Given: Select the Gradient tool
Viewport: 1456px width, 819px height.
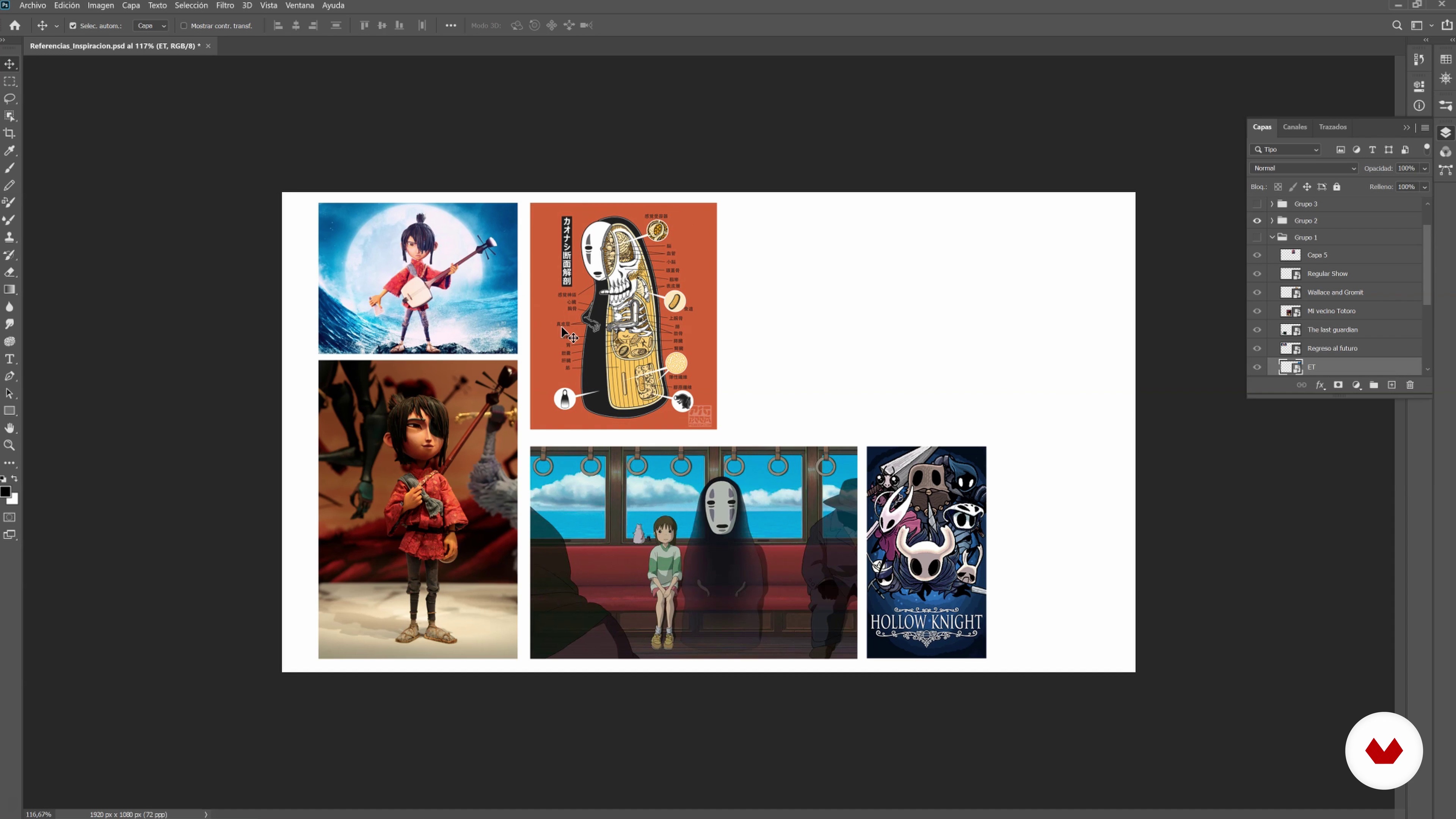Looking at the screenshot, I should (9, 289).
